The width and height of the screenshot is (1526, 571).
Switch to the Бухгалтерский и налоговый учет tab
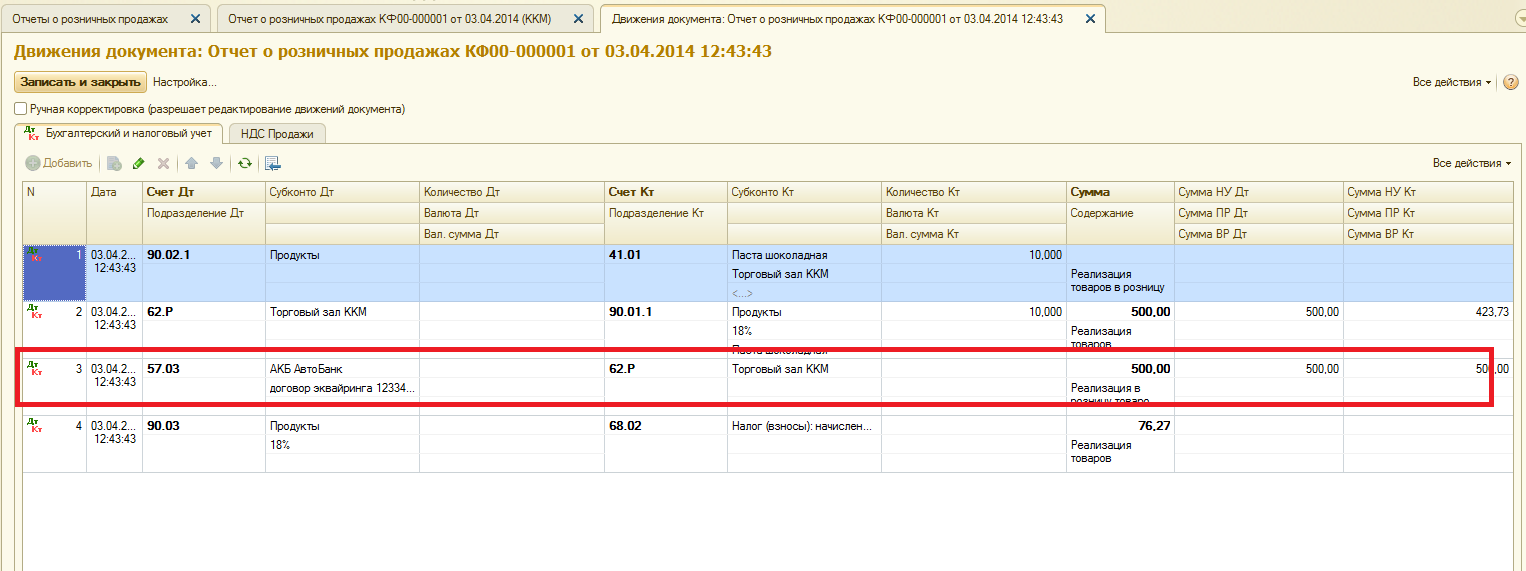(x=119, y=133)
